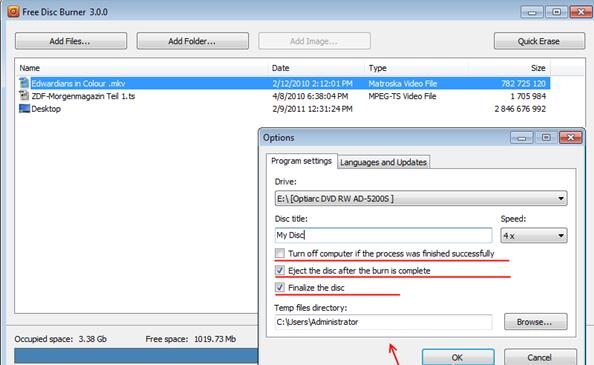
Task: Click the 'Matroska Video File' type cell
Action: pos(403,83)
